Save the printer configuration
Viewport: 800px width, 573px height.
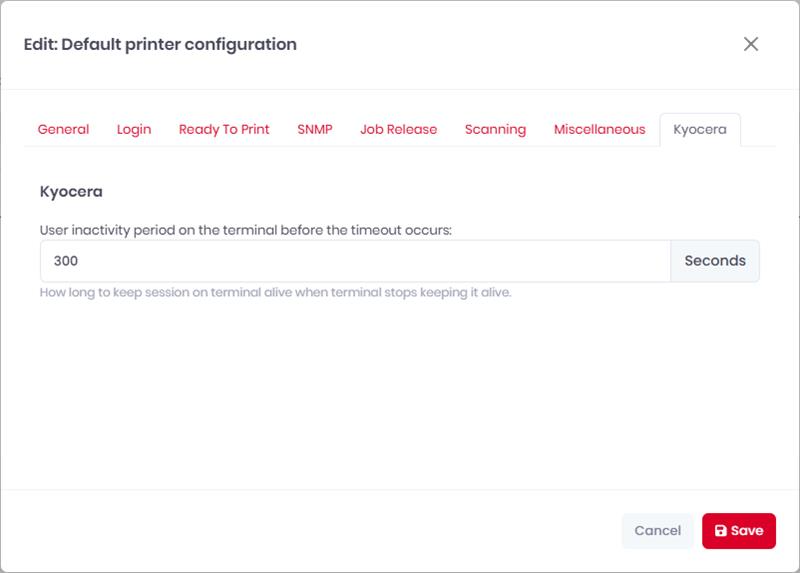739,531
